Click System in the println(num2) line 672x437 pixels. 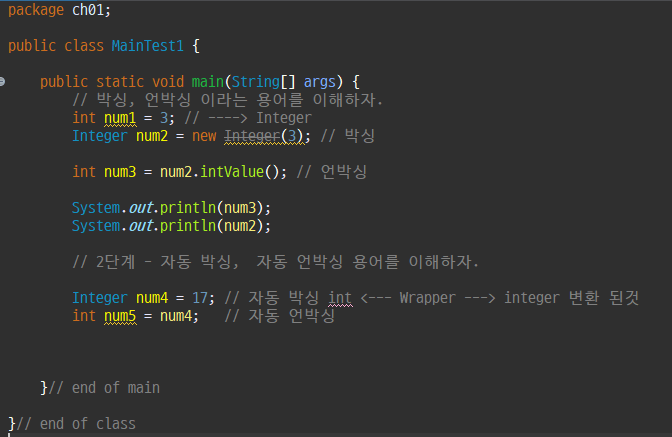tap(96, 226)
